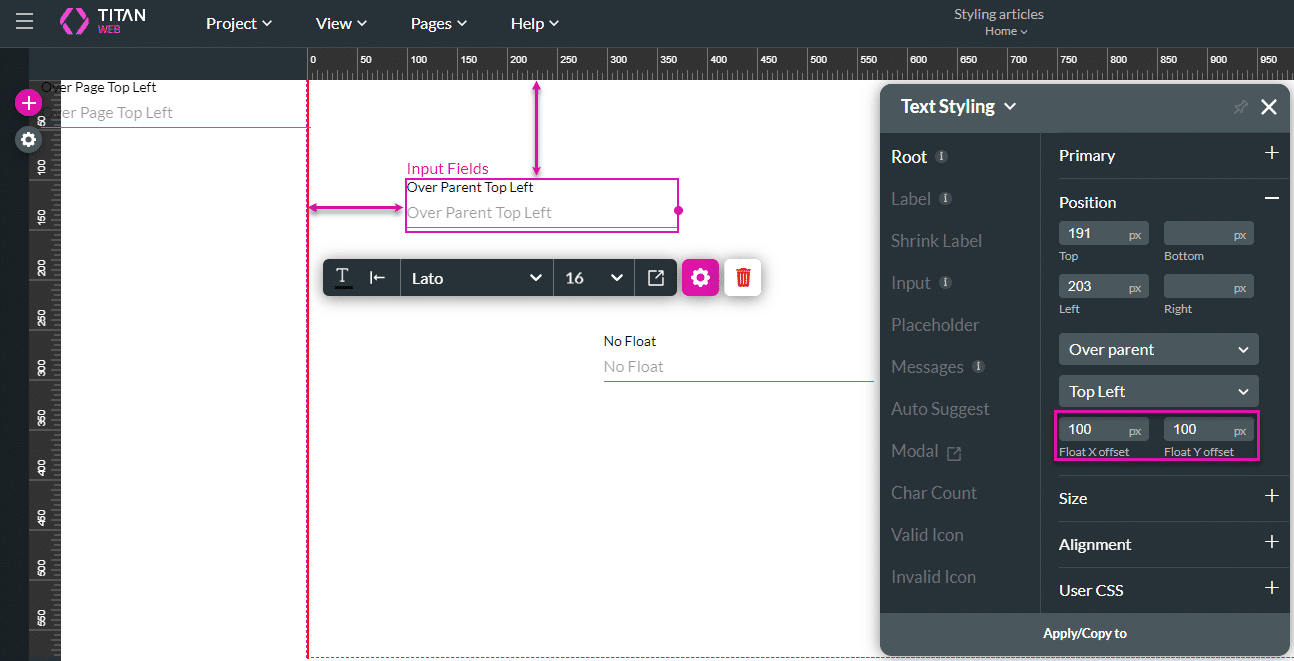Click the pink add element plus button

tap(28, 103)
